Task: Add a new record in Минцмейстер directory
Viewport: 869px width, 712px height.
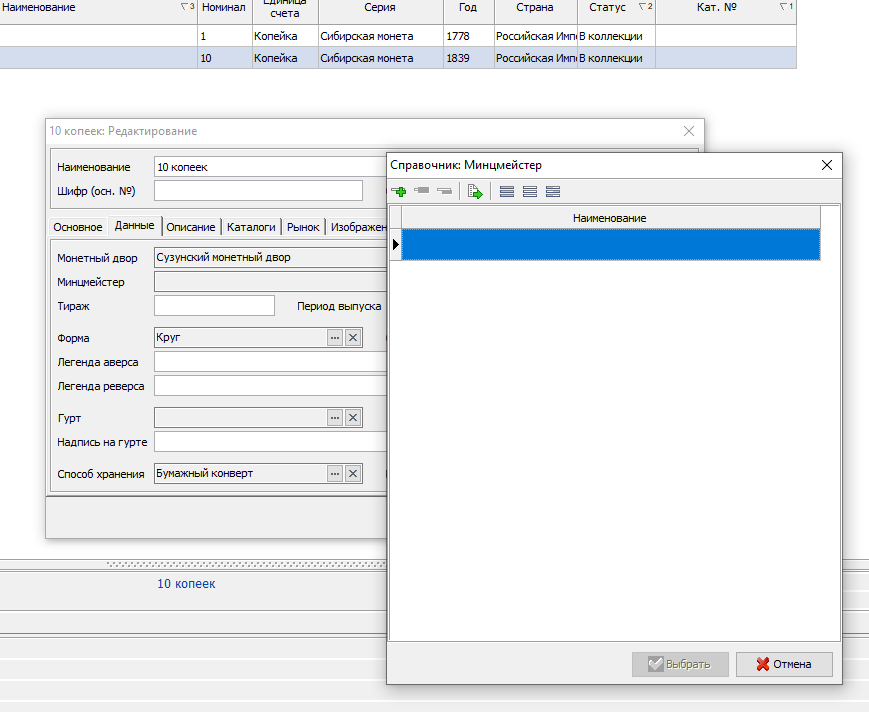Action: coord(398,192)
